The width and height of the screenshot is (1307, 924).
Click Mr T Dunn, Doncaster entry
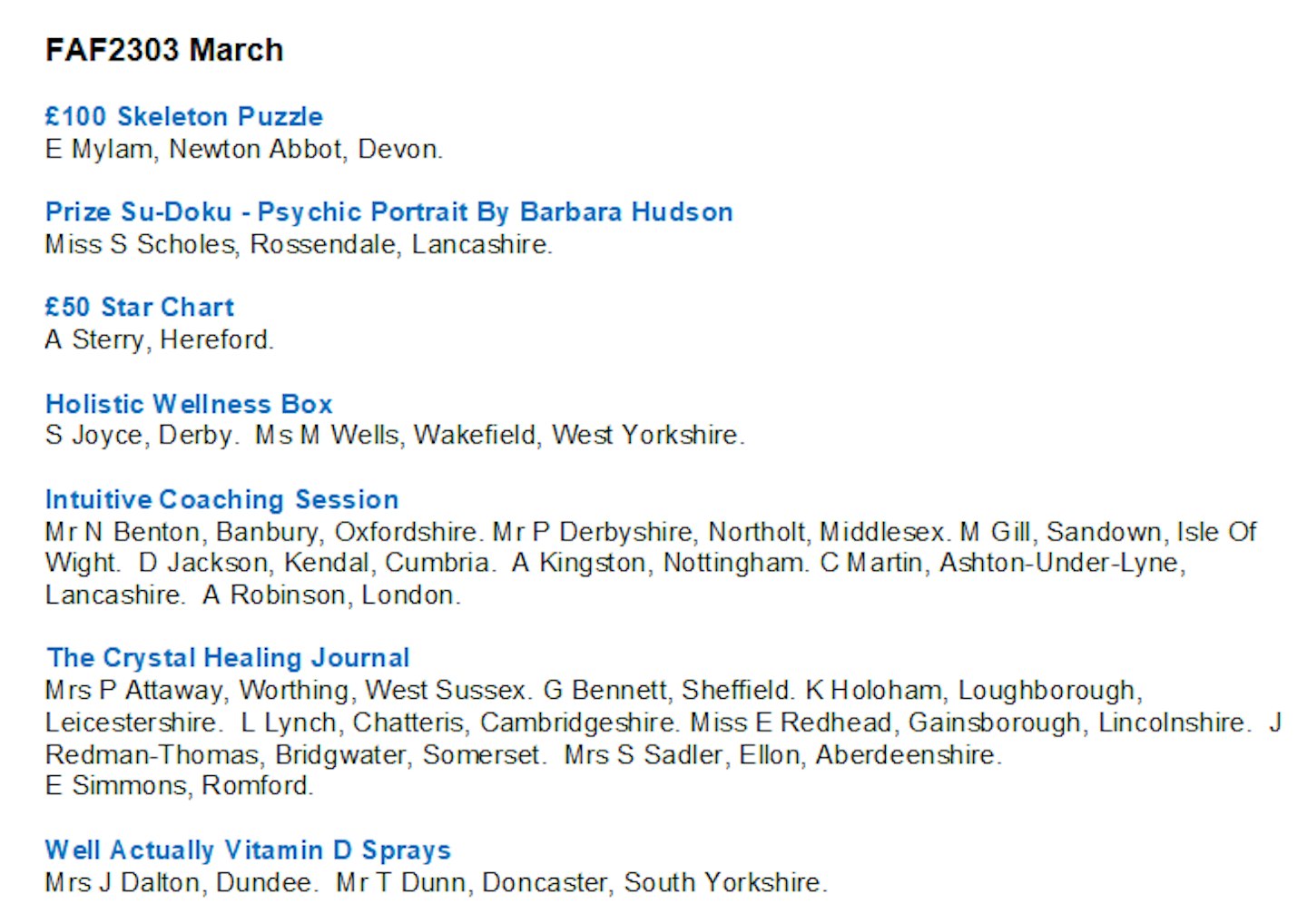(582, 882)
